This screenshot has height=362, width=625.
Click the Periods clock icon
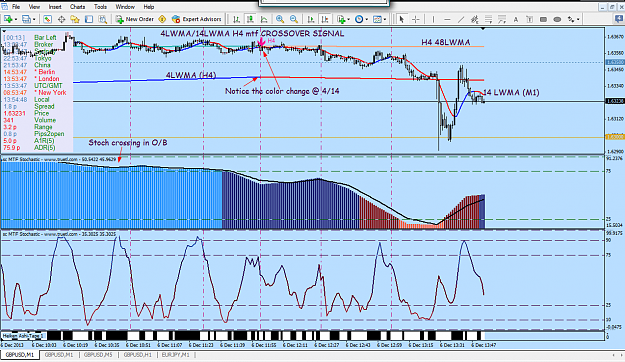click(x=359, y=19)
